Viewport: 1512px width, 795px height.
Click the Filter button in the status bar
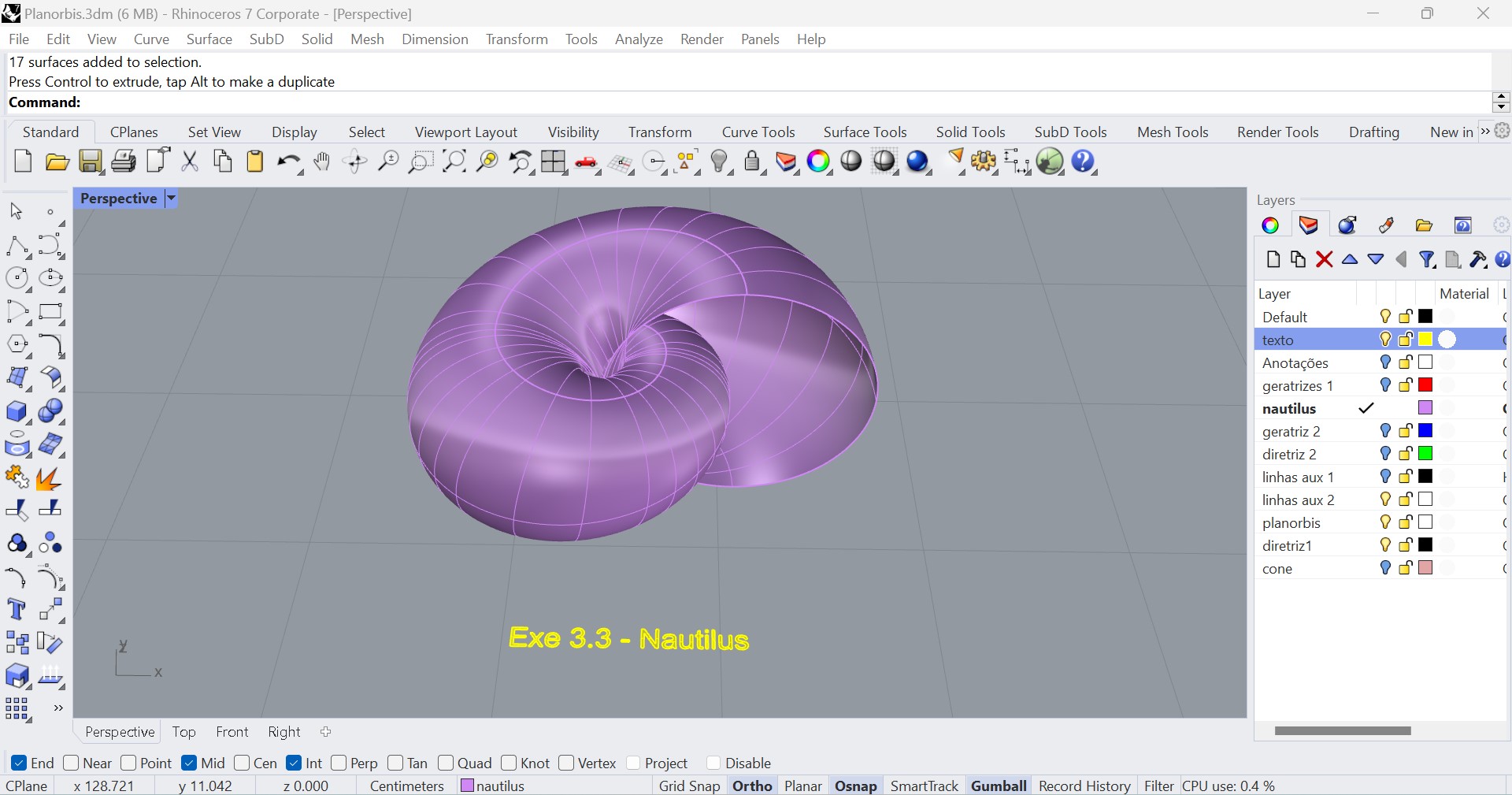point(1158,786)
